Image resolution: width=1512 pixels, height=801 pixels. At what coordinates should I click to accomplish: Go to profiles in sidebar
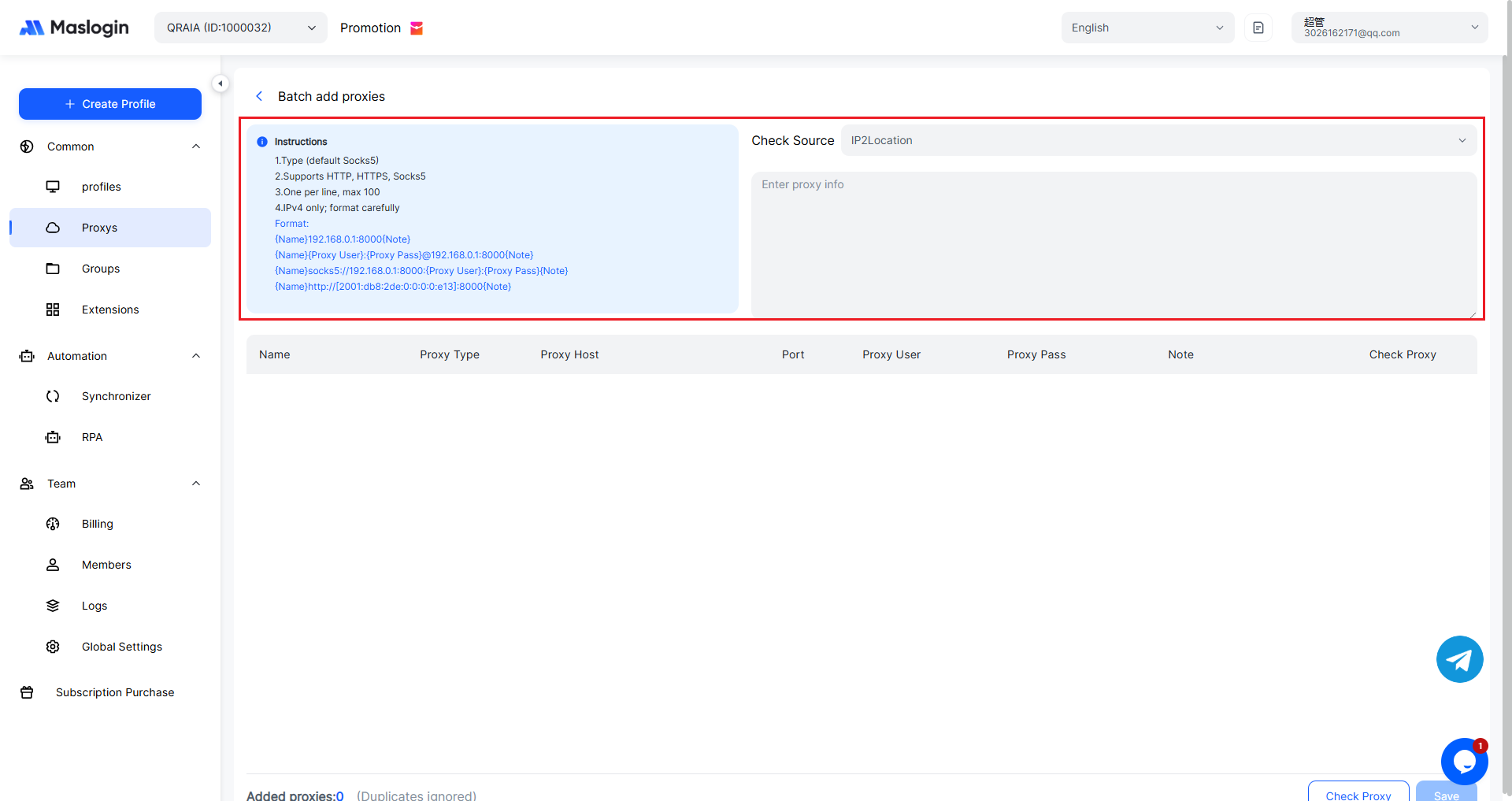[102, 187]
